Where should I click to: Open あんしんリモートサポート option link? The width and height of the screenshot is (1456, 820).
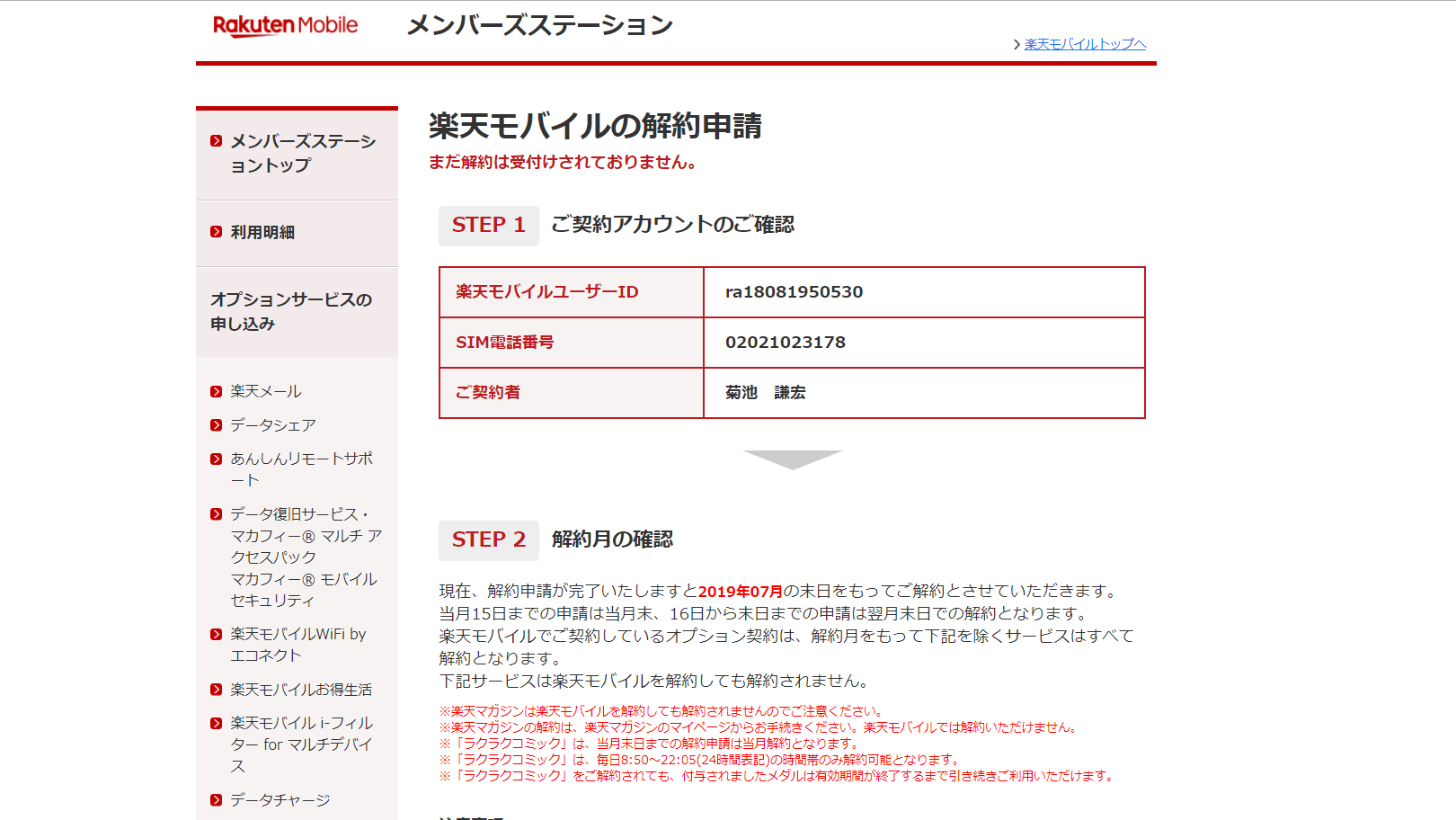[301, 469]
